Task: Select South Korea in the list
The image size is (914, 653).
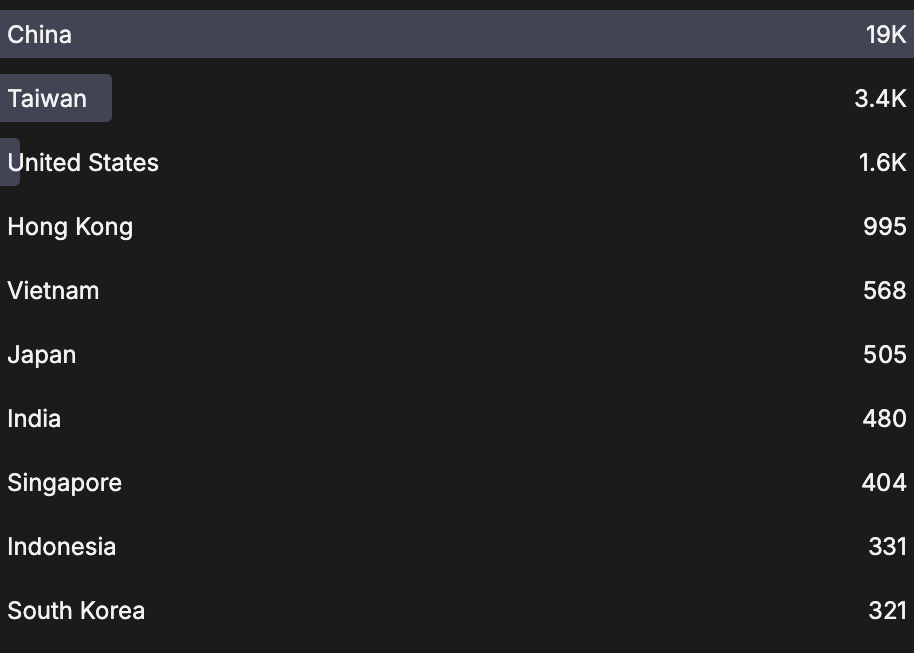Action: click(x=76, y=611)
